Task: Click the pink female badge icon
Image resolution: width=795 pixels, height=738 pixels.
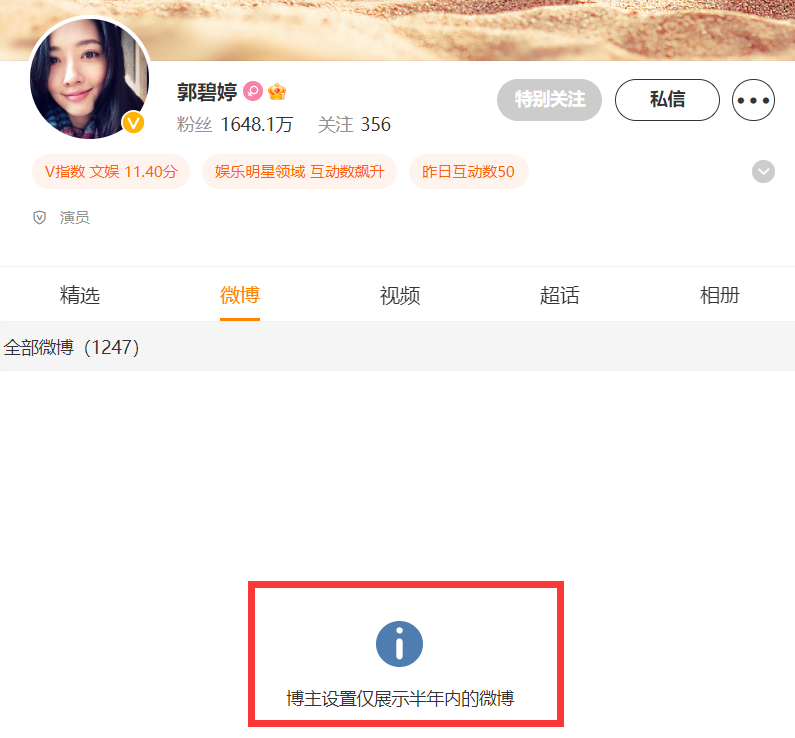Action: (252, 91)
